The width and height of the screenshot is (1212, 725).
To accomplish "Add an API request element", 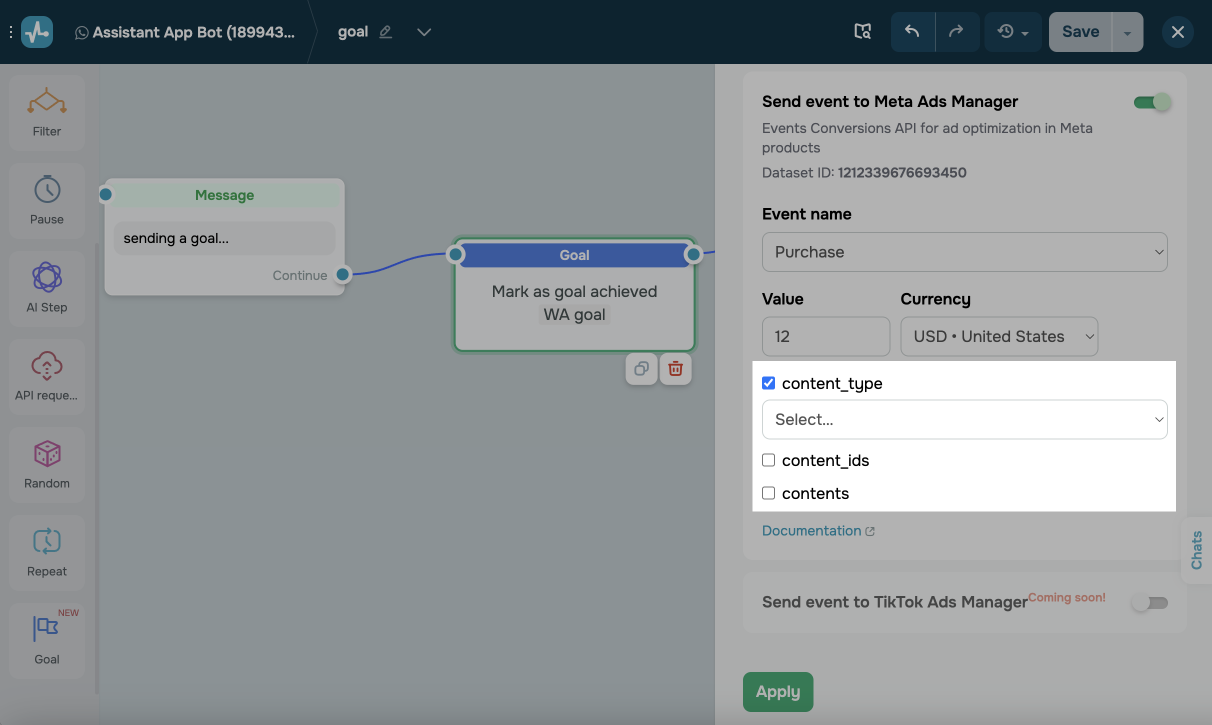I will click(x=47, y=375).
